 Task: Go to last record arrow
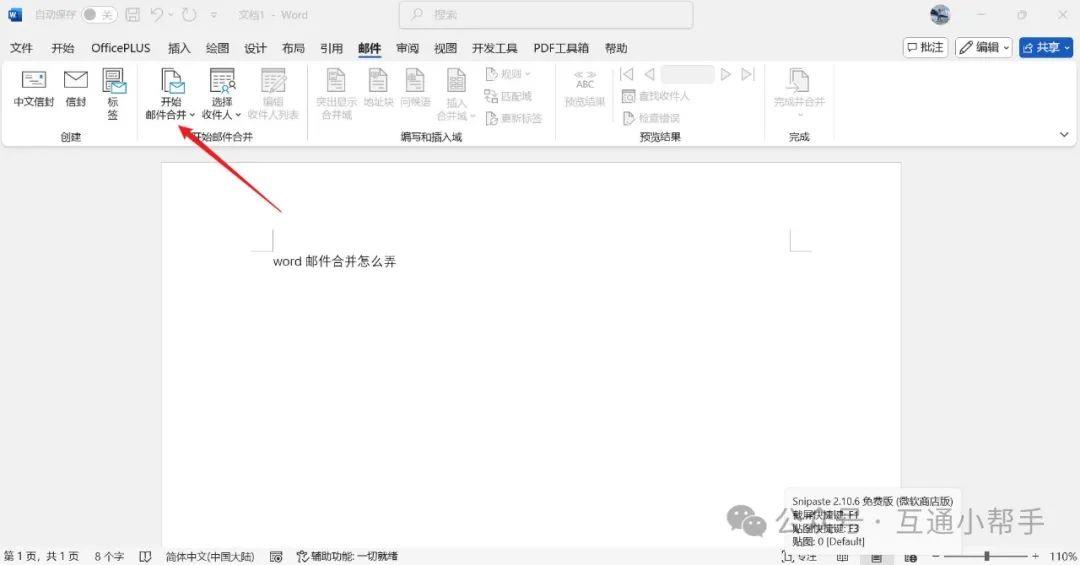click(748, 74)
